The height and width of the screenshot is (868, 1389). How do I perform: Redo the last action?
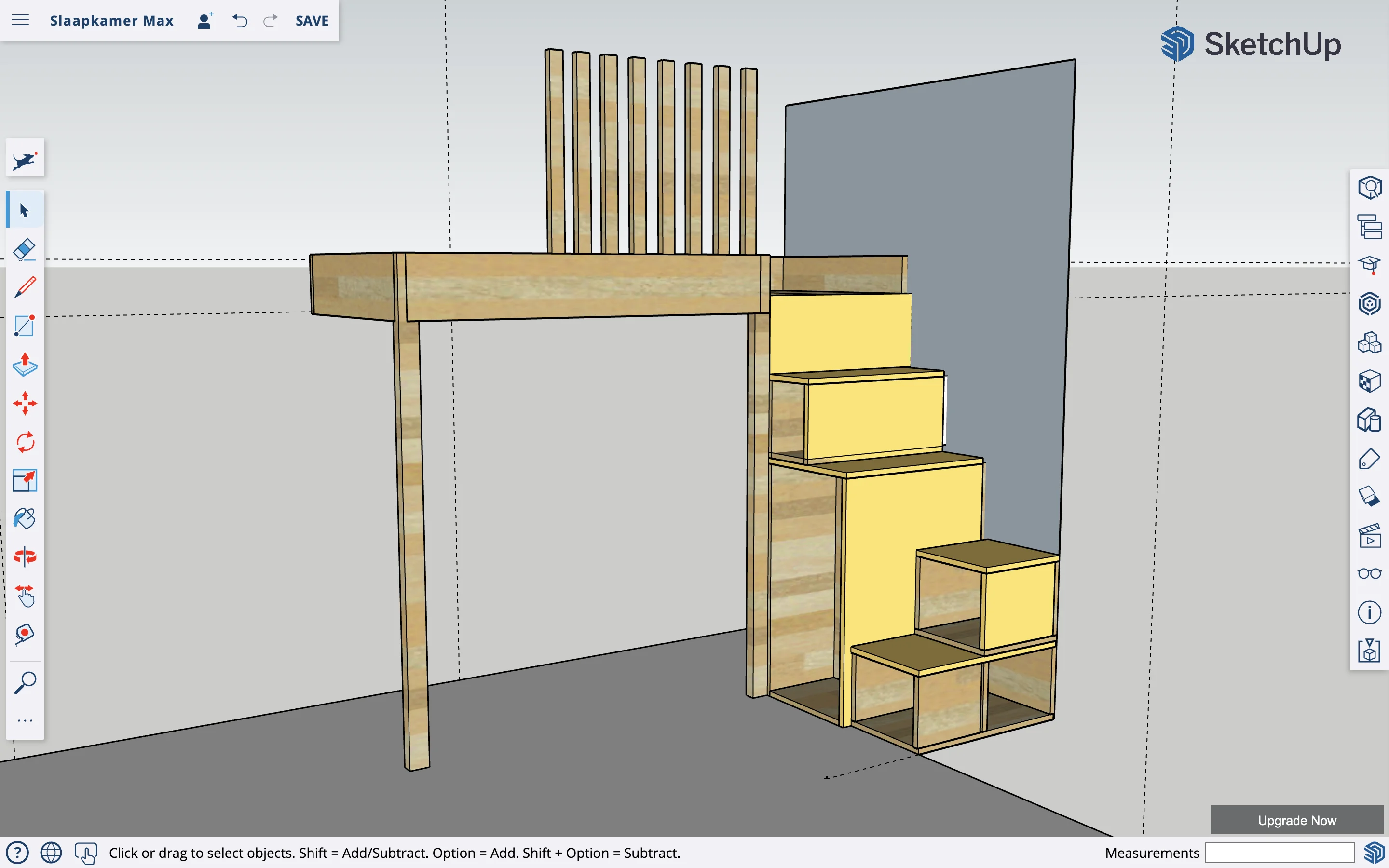271,21
